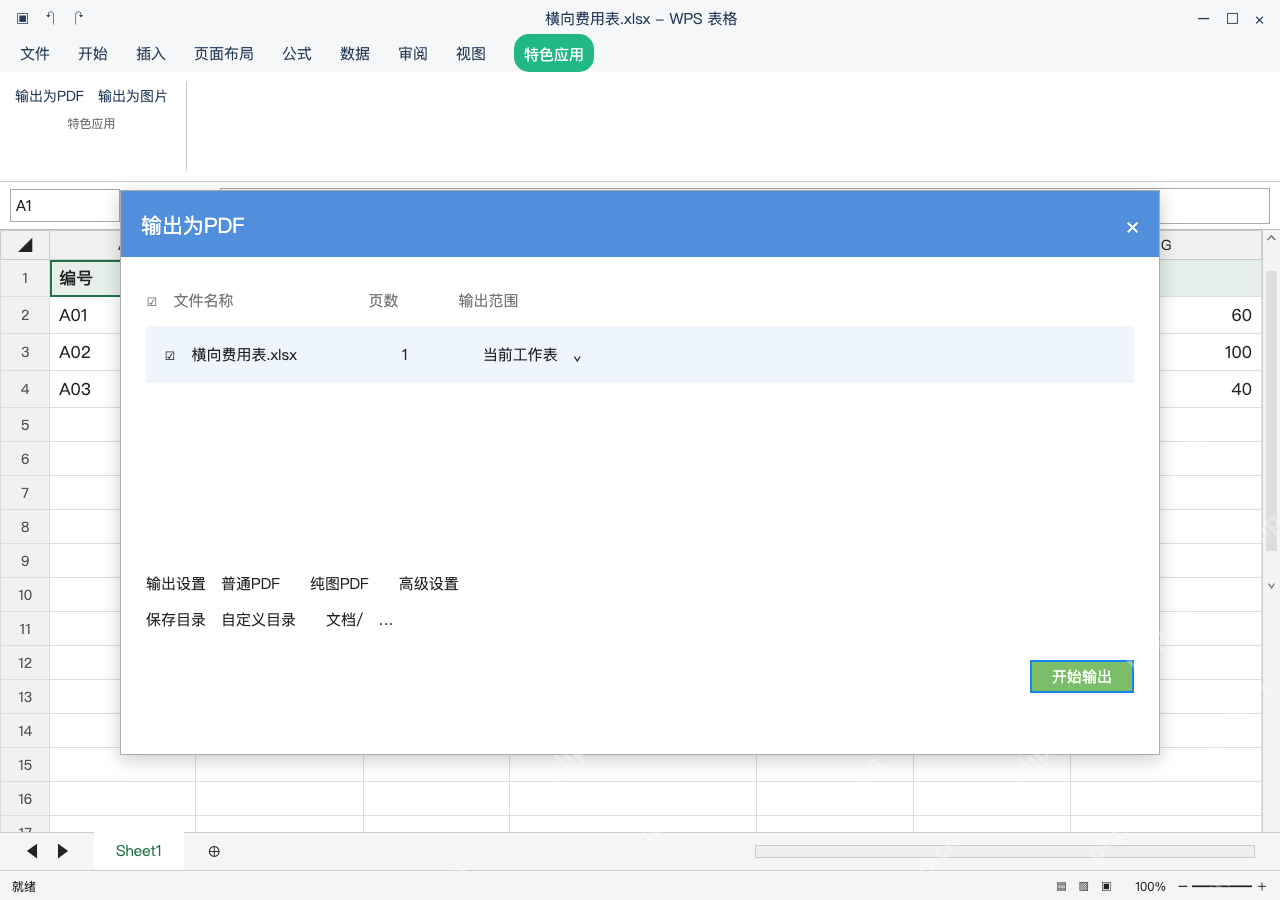This screenshot has height=900, width=1280.
Task: Switch to normal view in the status bar
Action: click(1061, 886)
